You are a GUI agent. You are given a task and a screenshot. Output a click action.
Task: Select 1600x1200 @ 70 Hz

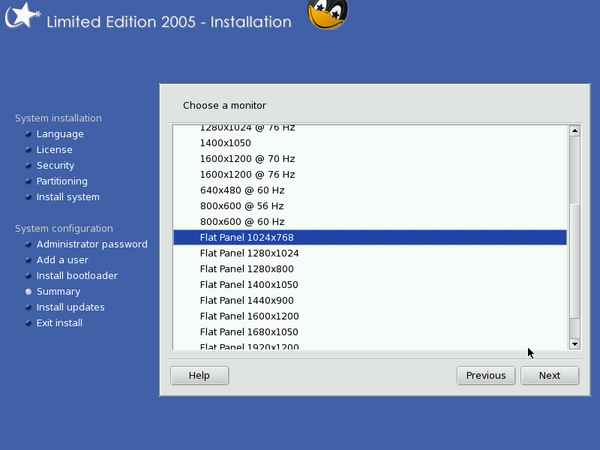(370, 159)
